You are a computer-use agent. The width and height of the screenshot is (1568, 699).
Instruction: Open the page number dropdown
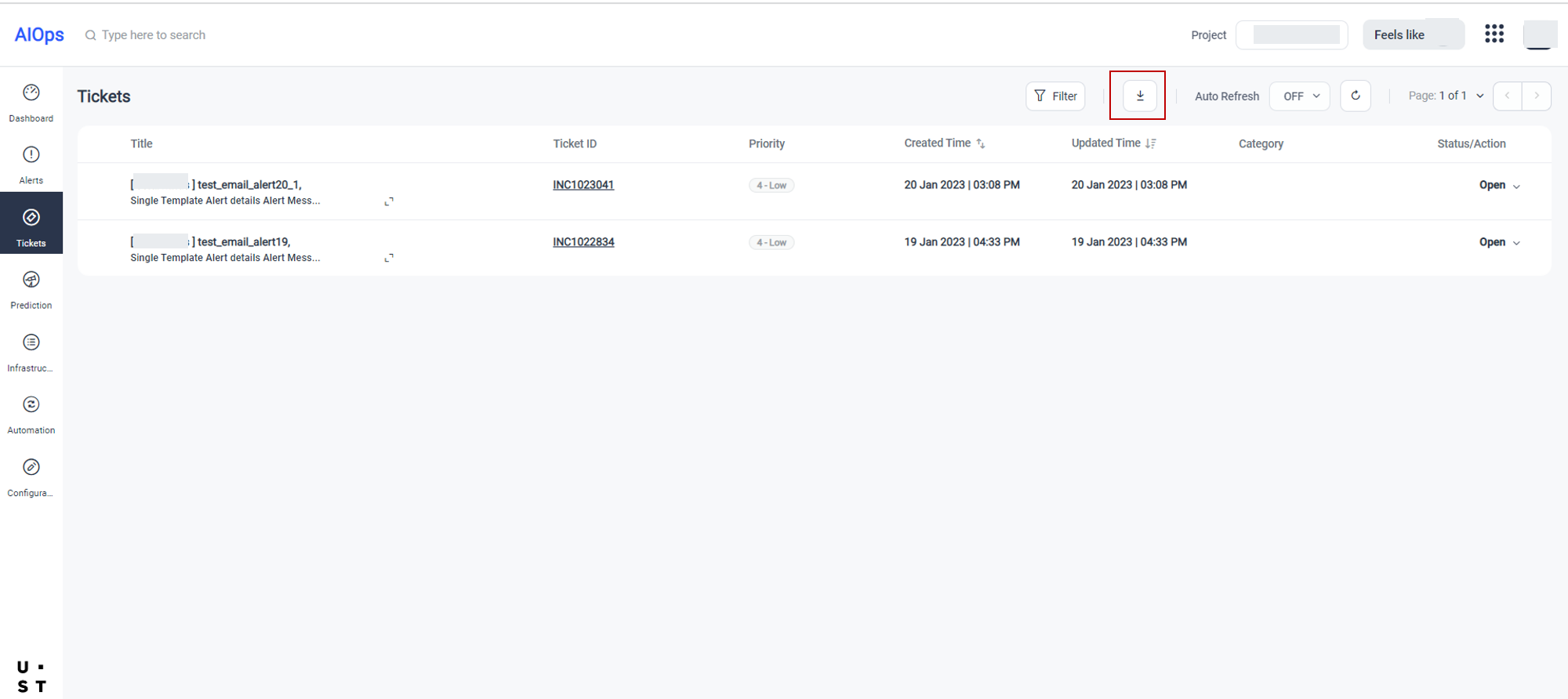1479,96
